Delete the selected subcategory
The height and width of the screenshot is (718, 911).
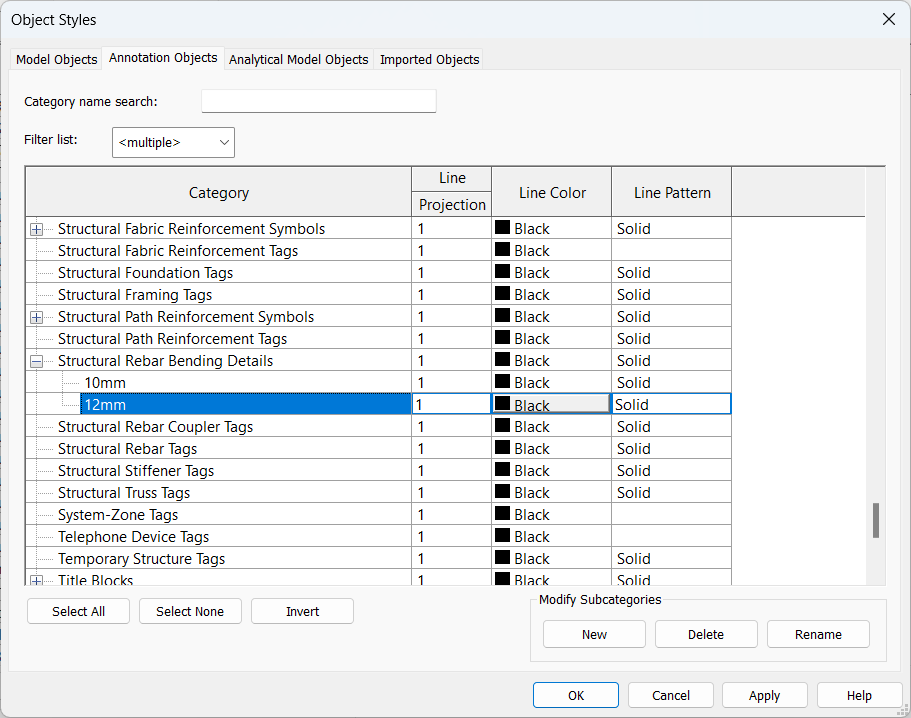point(706,633)
